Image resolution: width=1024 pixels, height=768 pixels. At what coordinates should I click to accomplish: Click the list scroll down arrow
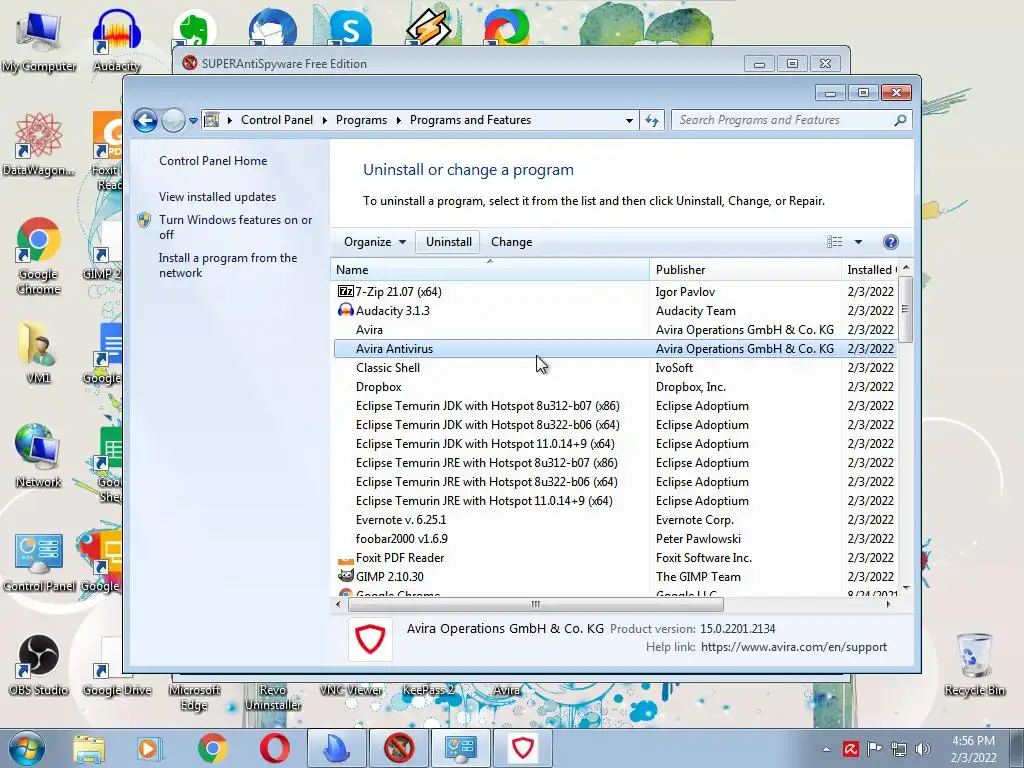tap(905, 588)
